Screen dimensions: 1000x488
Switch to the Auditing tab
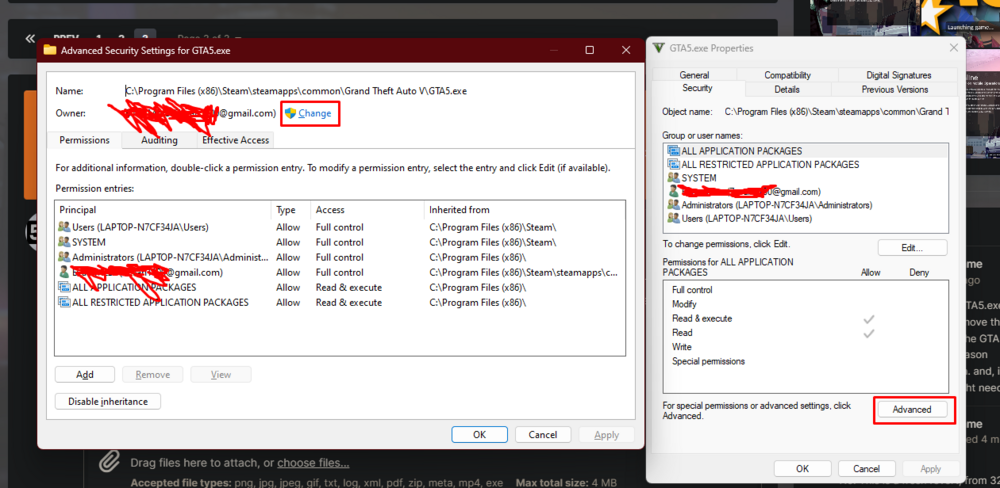click(159, 140)
